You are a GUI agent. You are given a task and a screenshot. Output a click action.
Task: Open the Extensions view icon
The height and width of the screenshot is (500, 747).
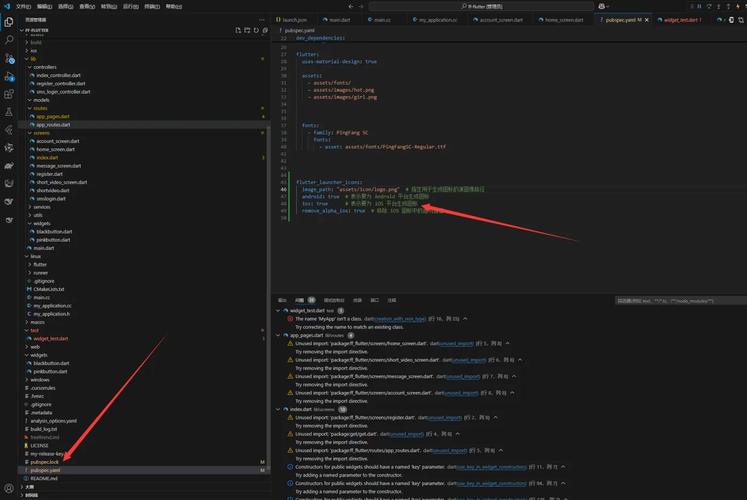[9, 93]
